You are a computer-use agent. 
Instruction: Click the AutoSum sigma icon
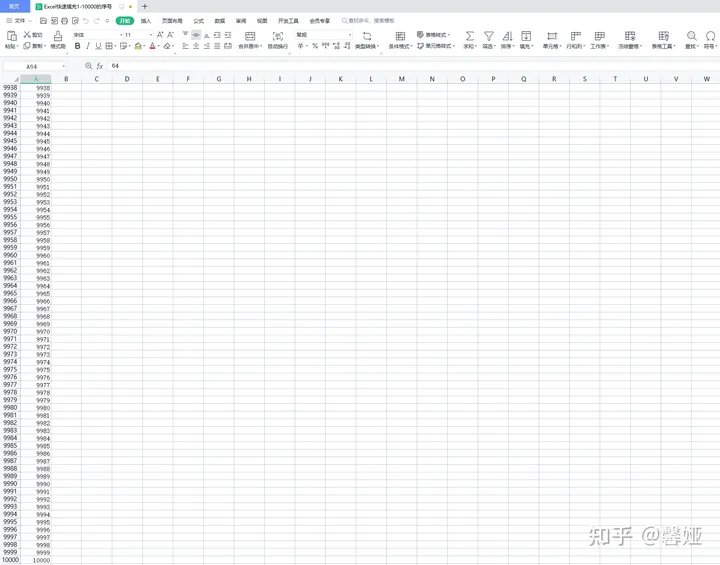469,36
